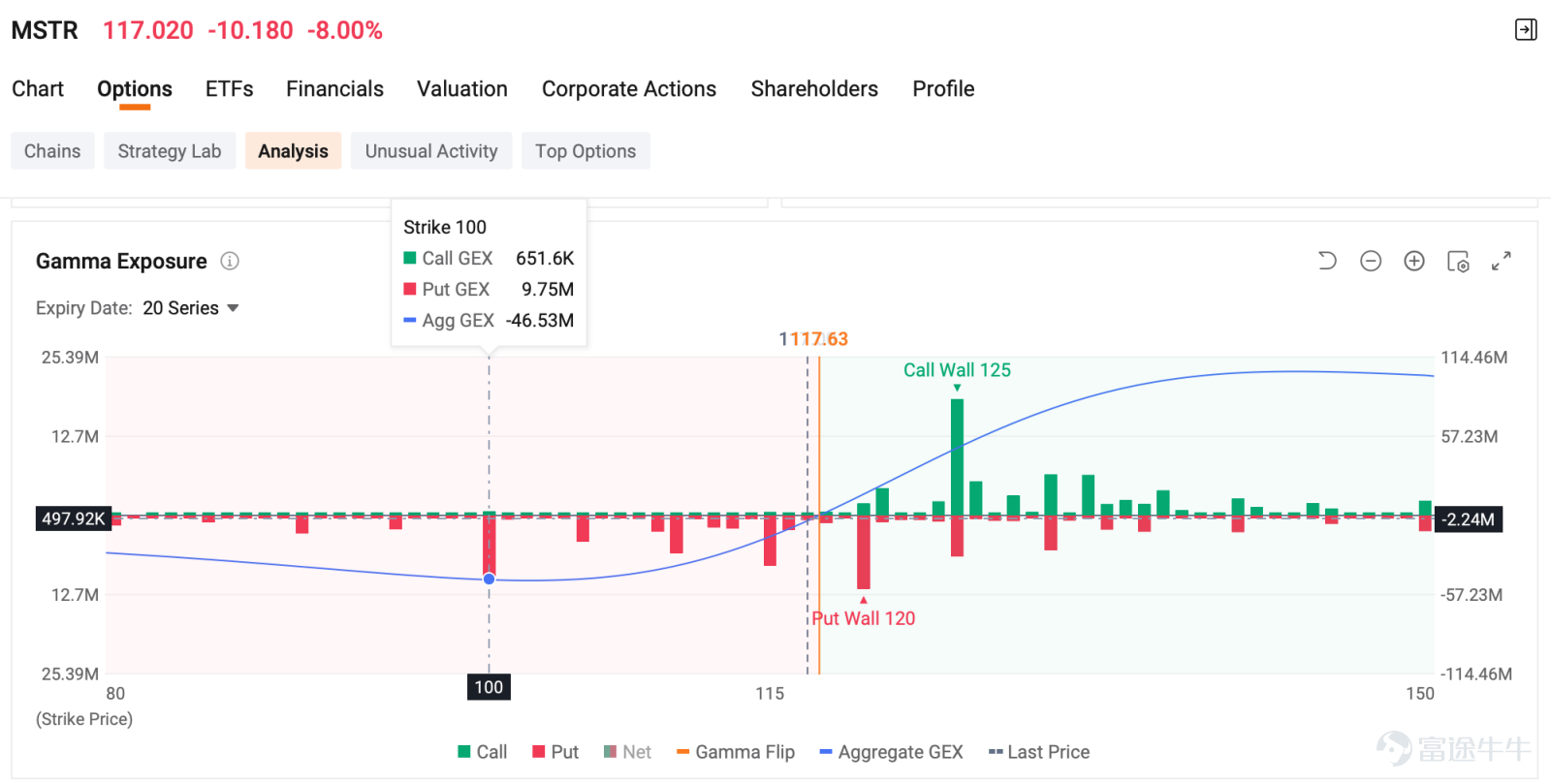Image resolution: width=1551 pixels, height=784 pixels.
Task: Open the Corporate Actions tab
Action: coord(629,89)
